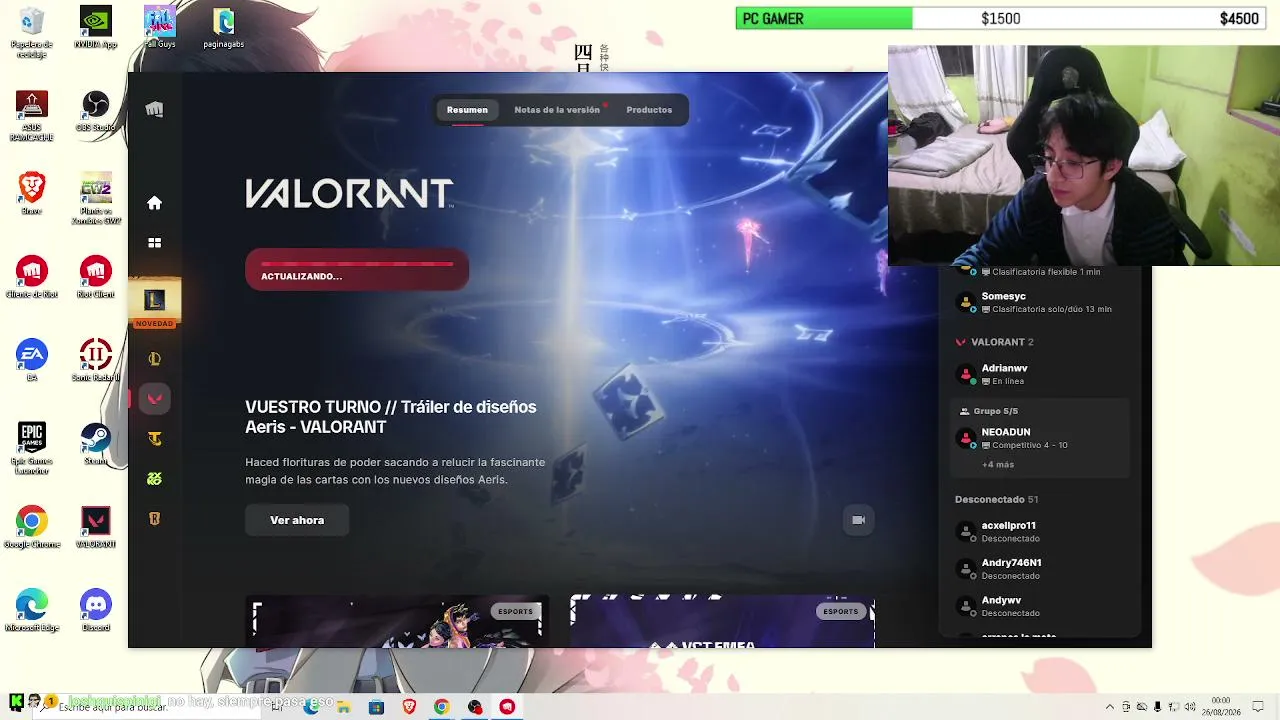Open Cliente de Riot desktop shortcut
Viewport: 1280px width, 720px height.
[32, 277]
